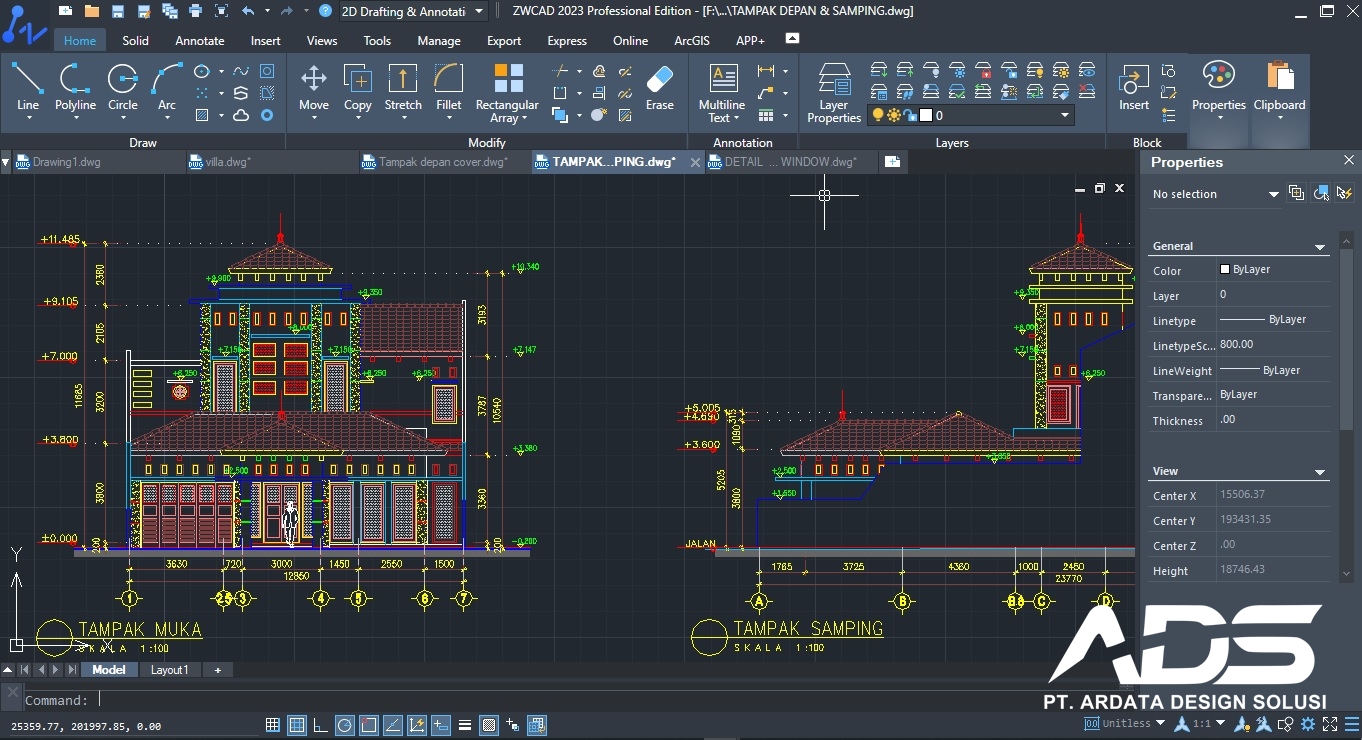1362x740 pixels.
Task: Switch to the Annotate ribbon tab
Action: (x=200, y=41)
